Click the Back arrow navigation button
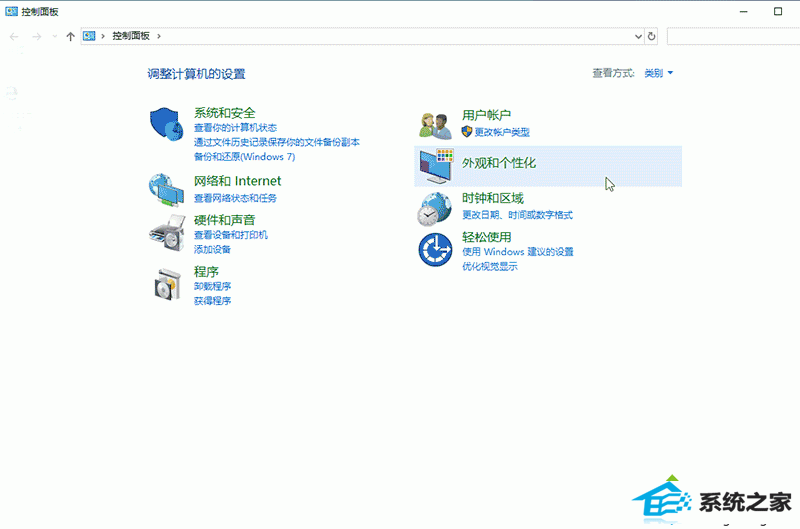Screen dimensions: 800x529 click(14, 36)
